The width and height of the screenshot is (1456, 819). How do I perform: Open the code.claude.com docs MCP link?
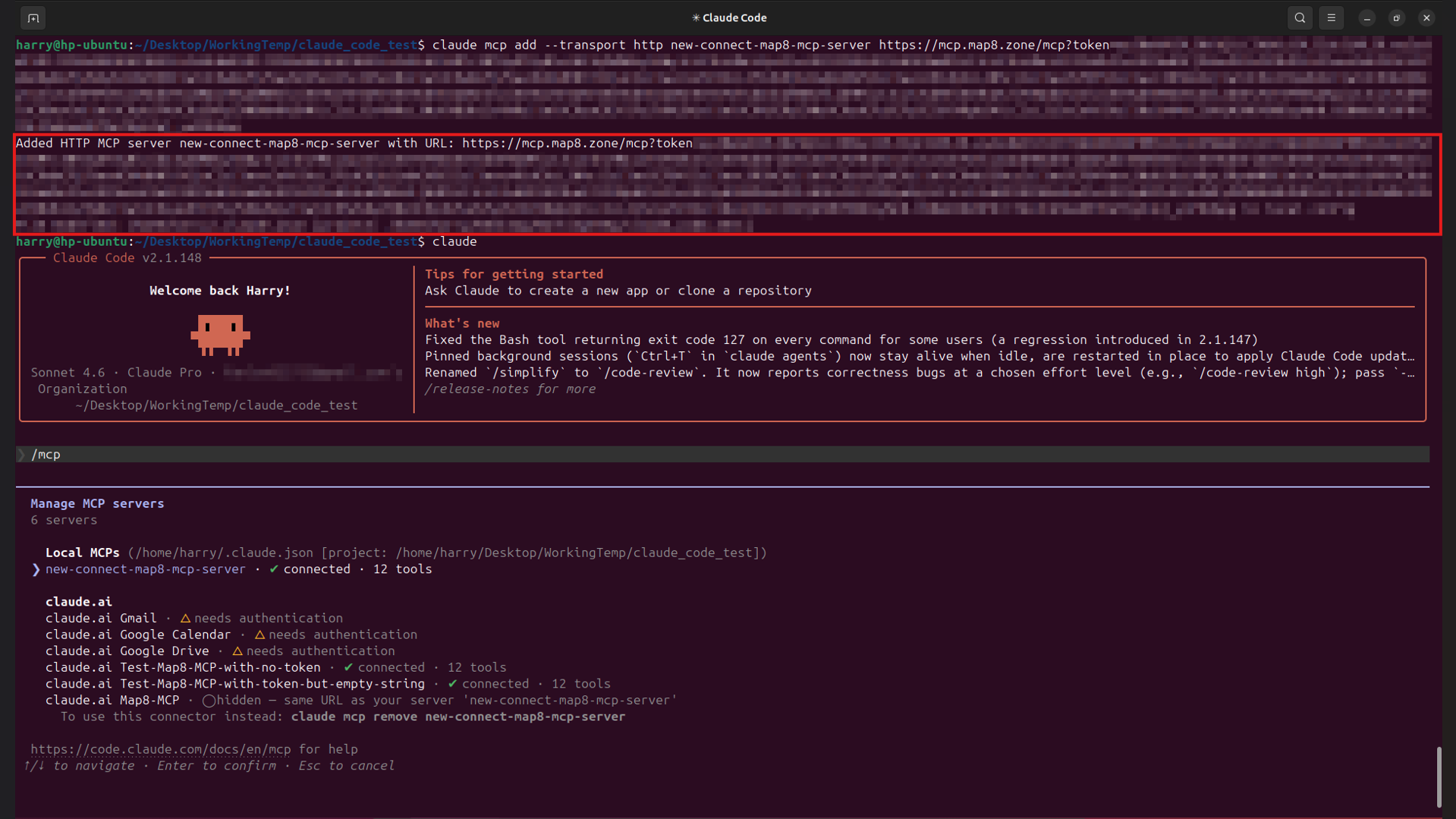coord(161,749)
